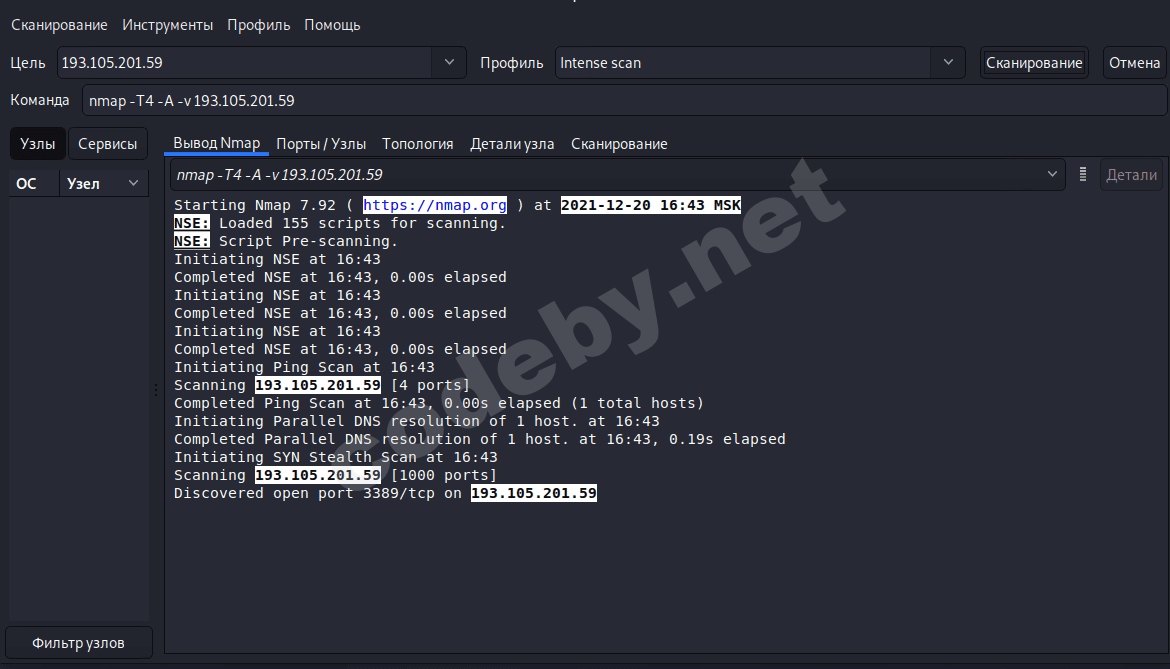Click the Команда command input field
This screenshot has height=669, width=1170.
click(400, 100)
